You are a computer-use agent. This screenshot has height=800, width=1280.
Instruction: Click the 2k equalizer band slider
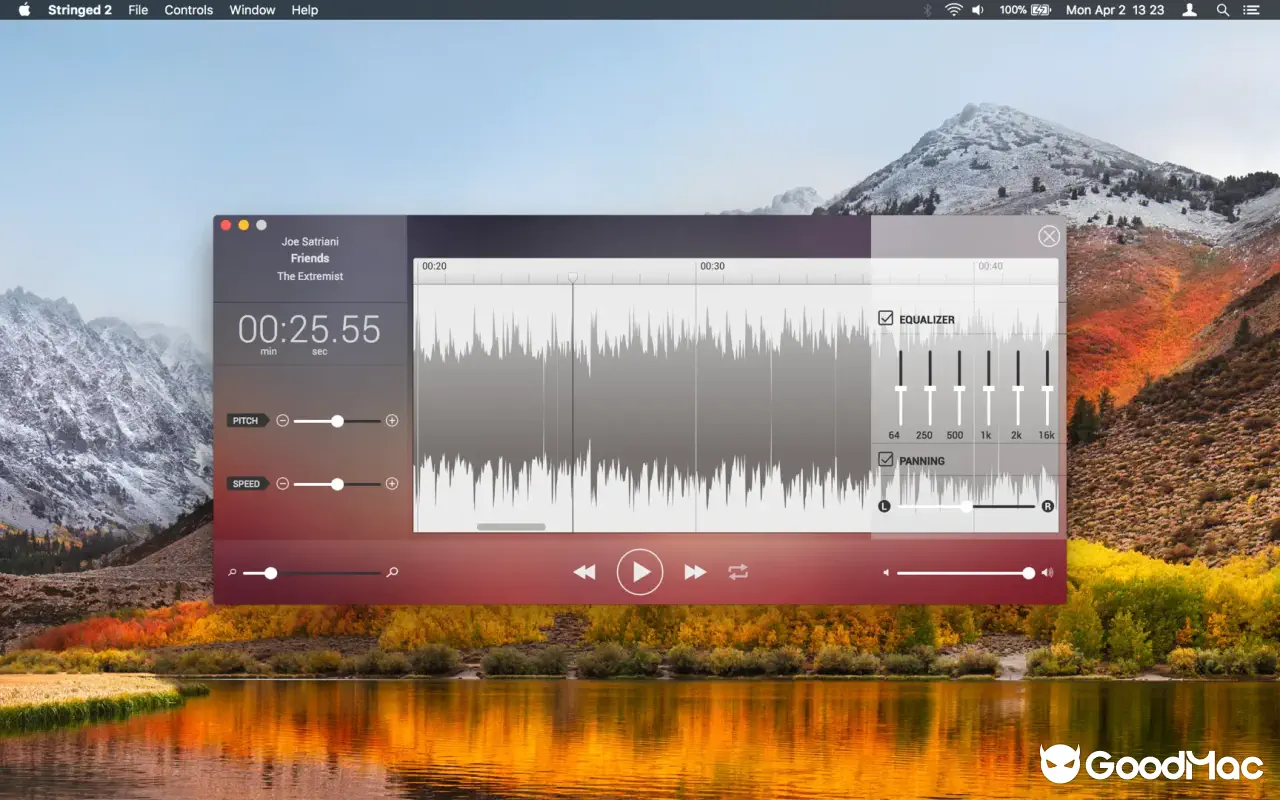click(1018, 388)
